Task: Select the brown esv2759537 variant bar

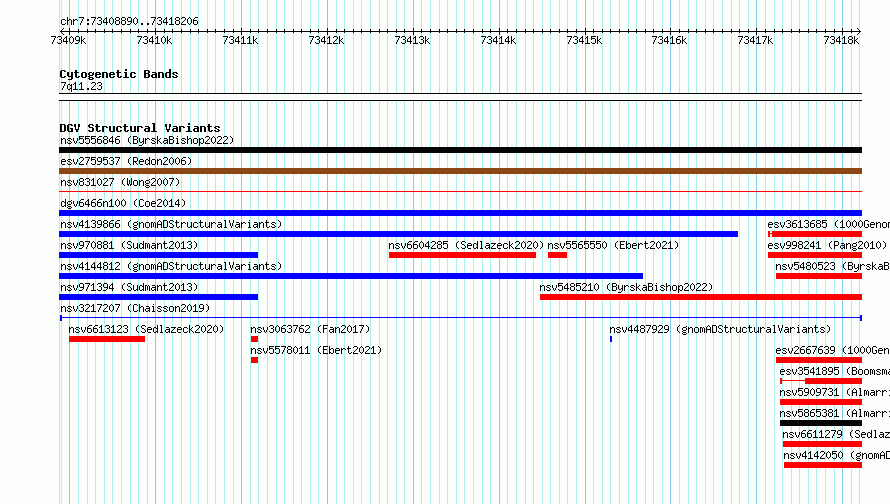Action: click(460, 171)
